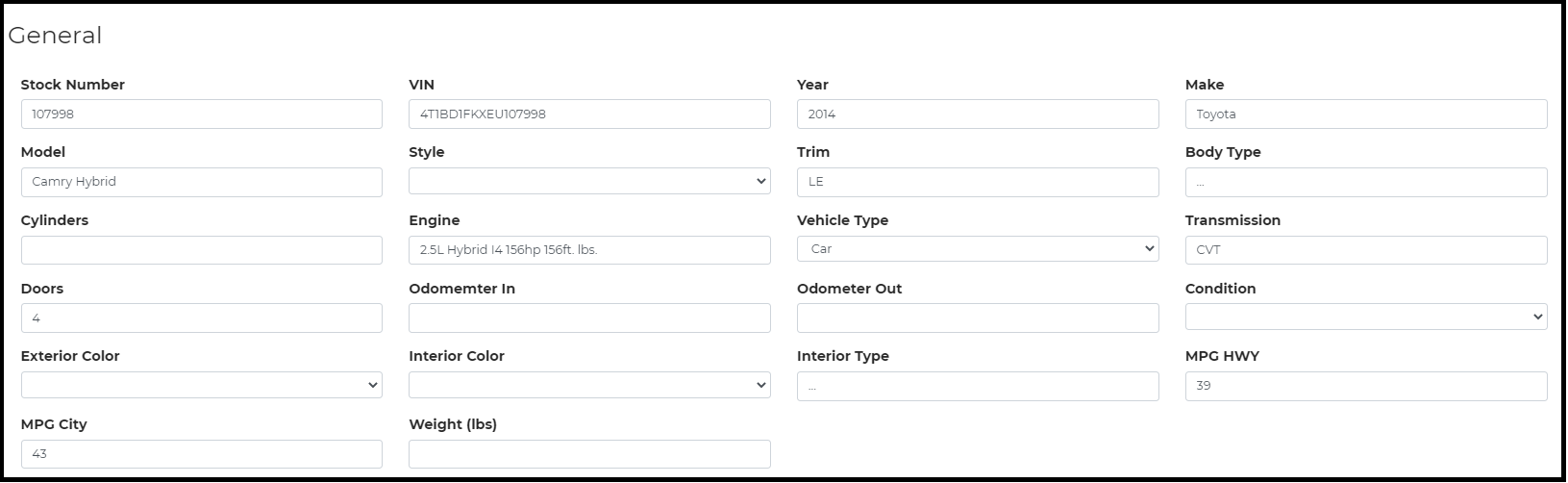Open the Style dropdown
This screenshot has width=1568, height=483.
click(589, 181)
